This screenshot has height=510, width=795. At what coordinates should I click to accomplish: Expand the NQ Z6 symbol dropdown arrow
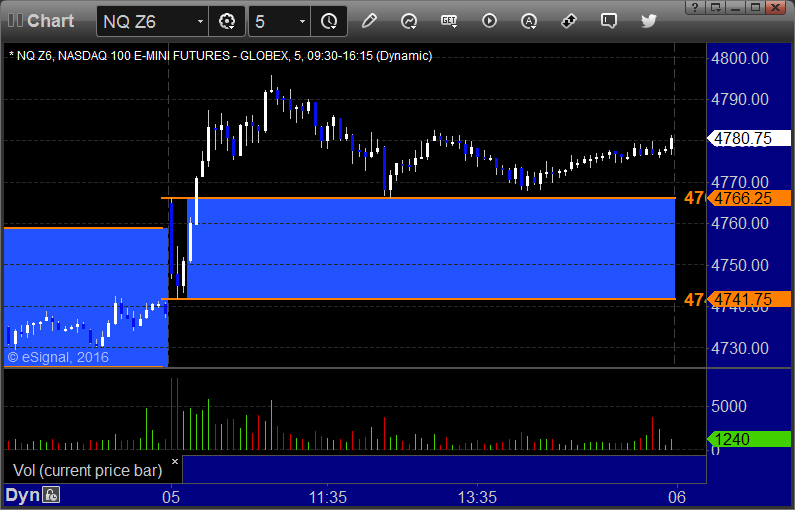point(200,21)
